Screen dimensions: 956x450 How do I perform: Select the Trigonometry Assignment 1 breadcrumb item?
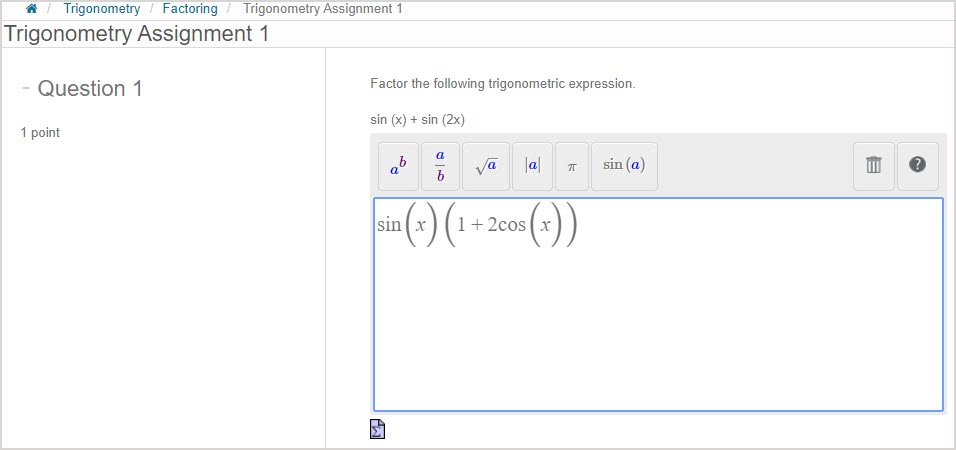click(x=322, y=9)
